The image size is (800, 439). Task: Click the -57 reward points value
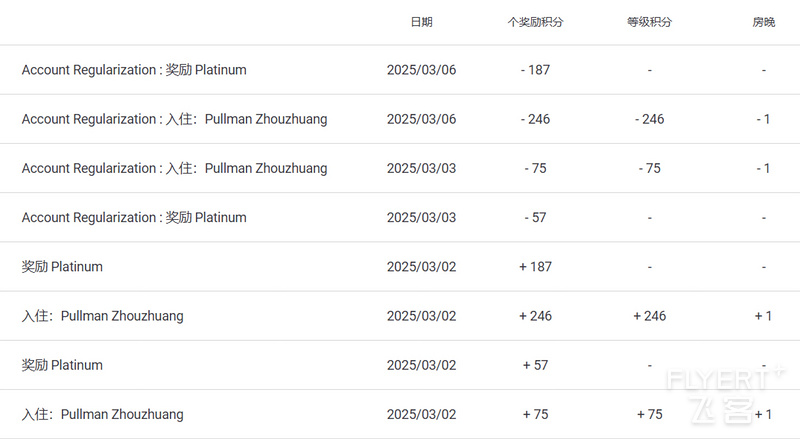535,217
